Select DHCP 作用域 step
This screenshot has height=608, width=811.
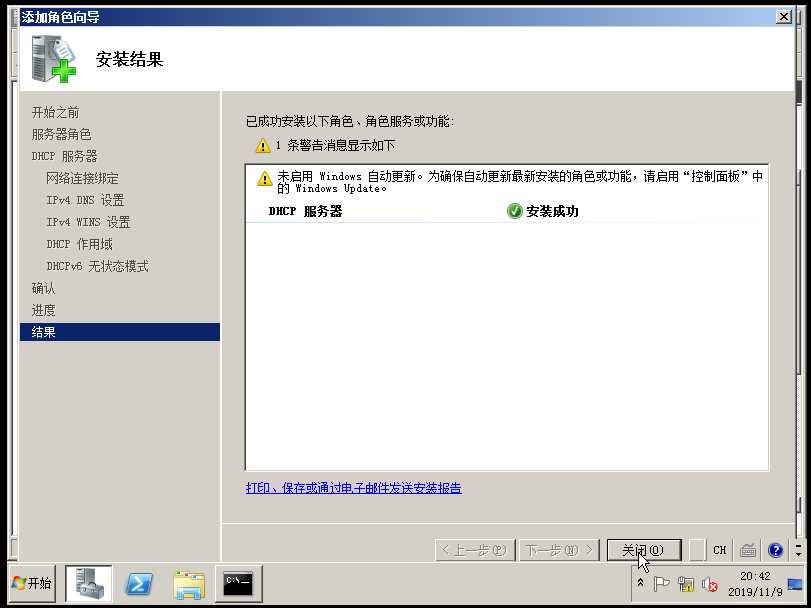[80, 244]
